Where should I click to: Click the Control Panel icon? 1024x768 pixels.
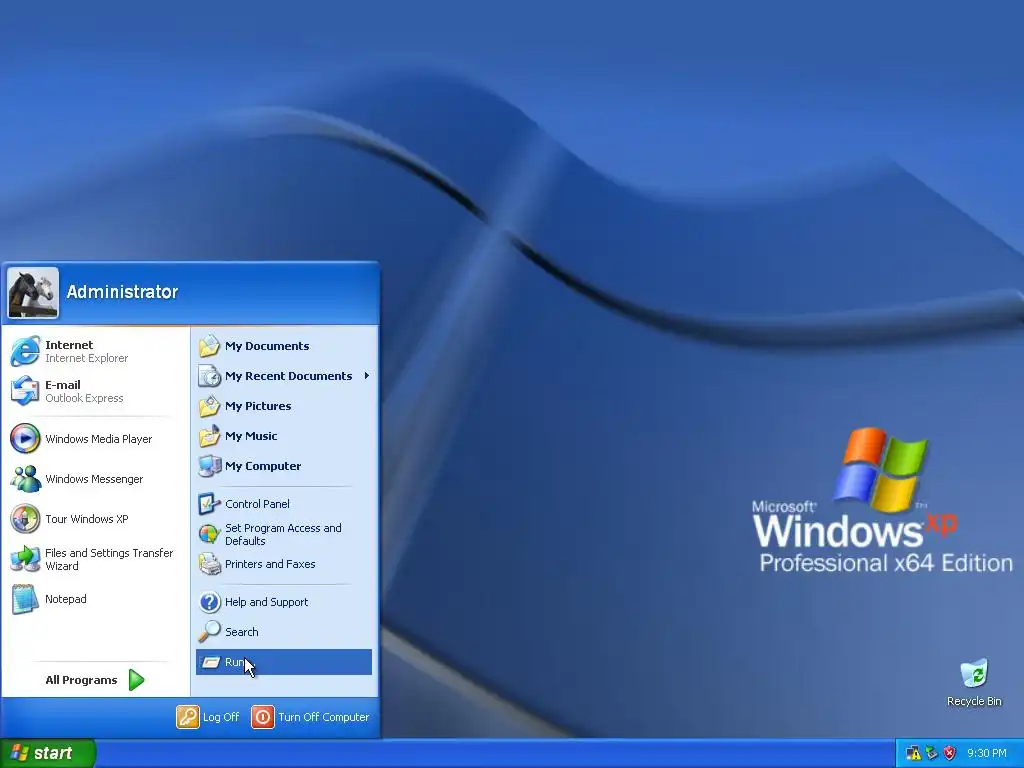(210, 504)
